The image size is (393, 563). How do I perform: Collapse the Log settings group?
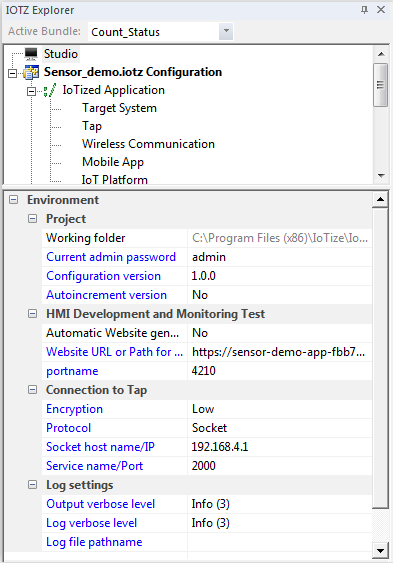pos(32,485)
